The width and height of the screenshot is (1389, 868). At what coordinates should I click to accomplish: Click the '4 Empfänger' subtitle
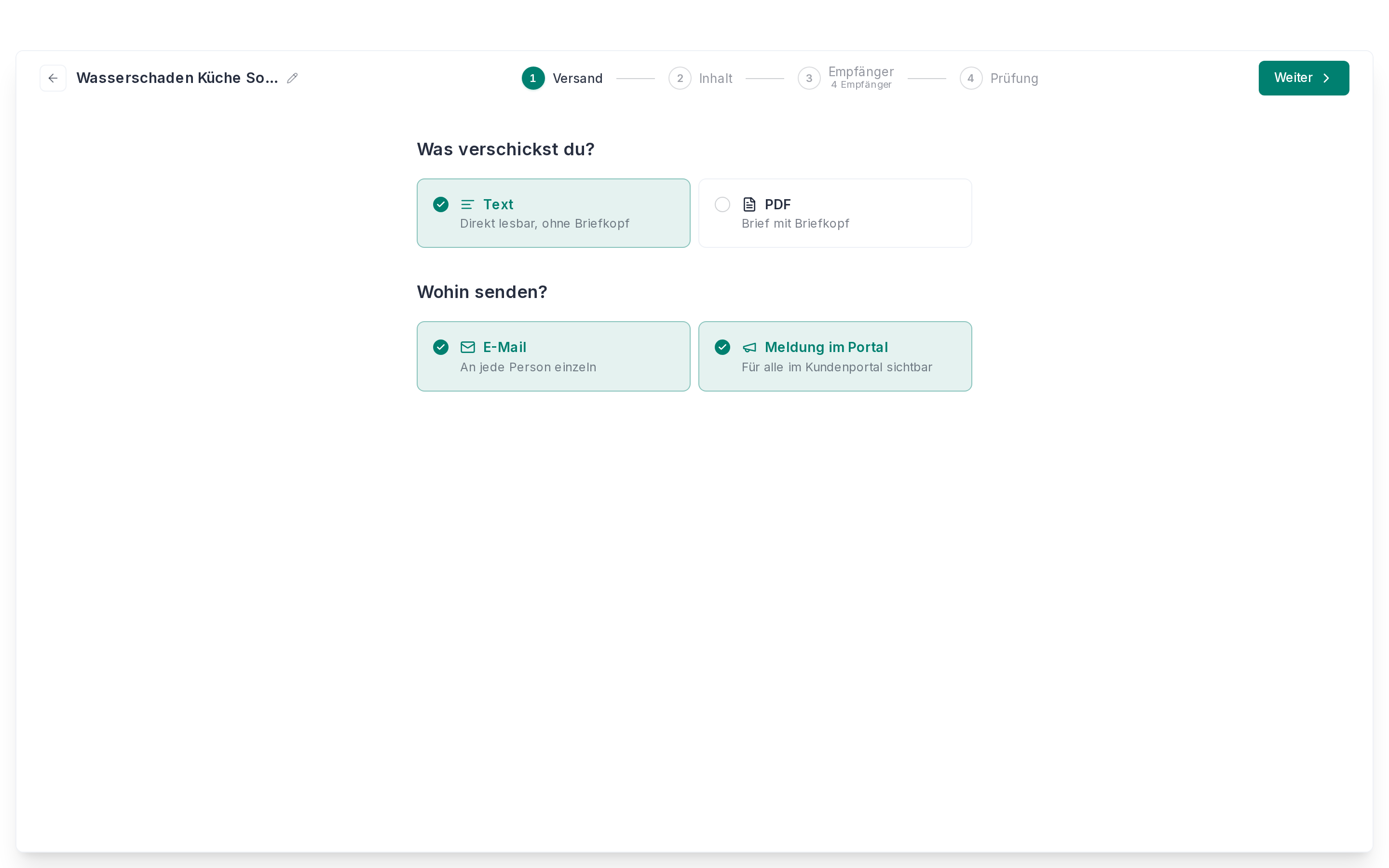861,85
